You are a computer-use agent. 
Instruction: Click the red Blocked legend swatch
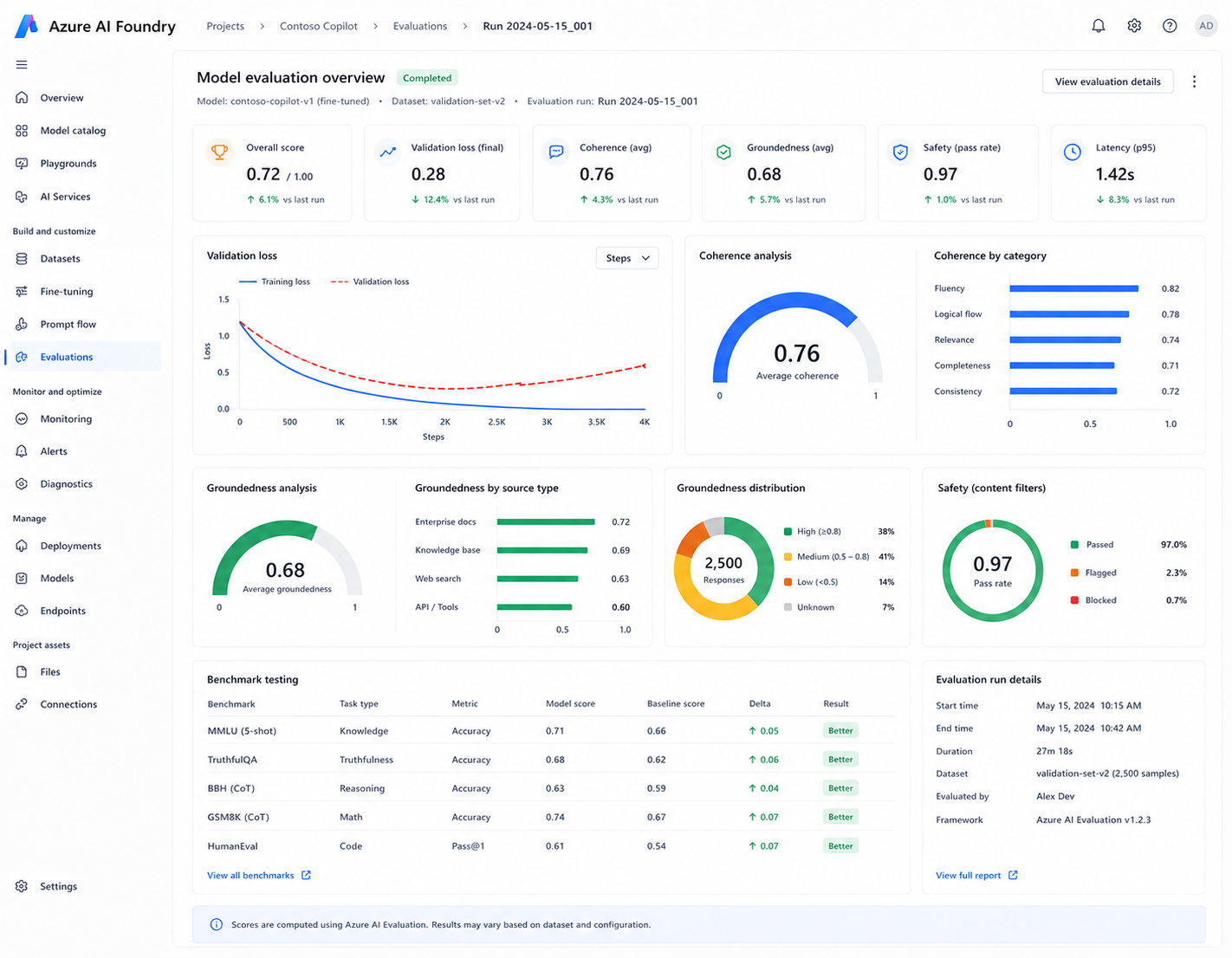coord(1074,600)
